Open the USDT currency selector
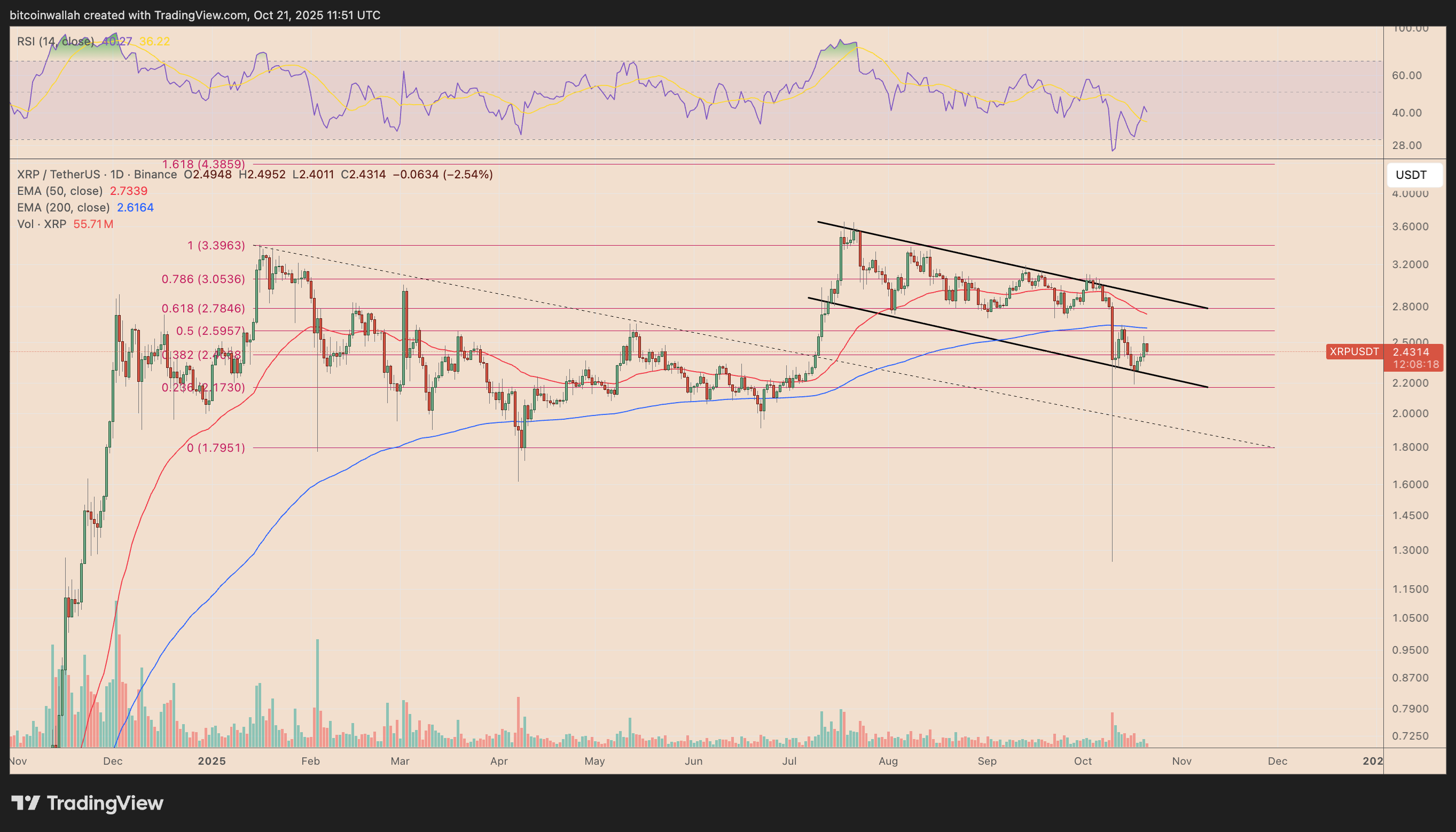The height and width of the screenshot is (832, 1456). point(1413,175)
